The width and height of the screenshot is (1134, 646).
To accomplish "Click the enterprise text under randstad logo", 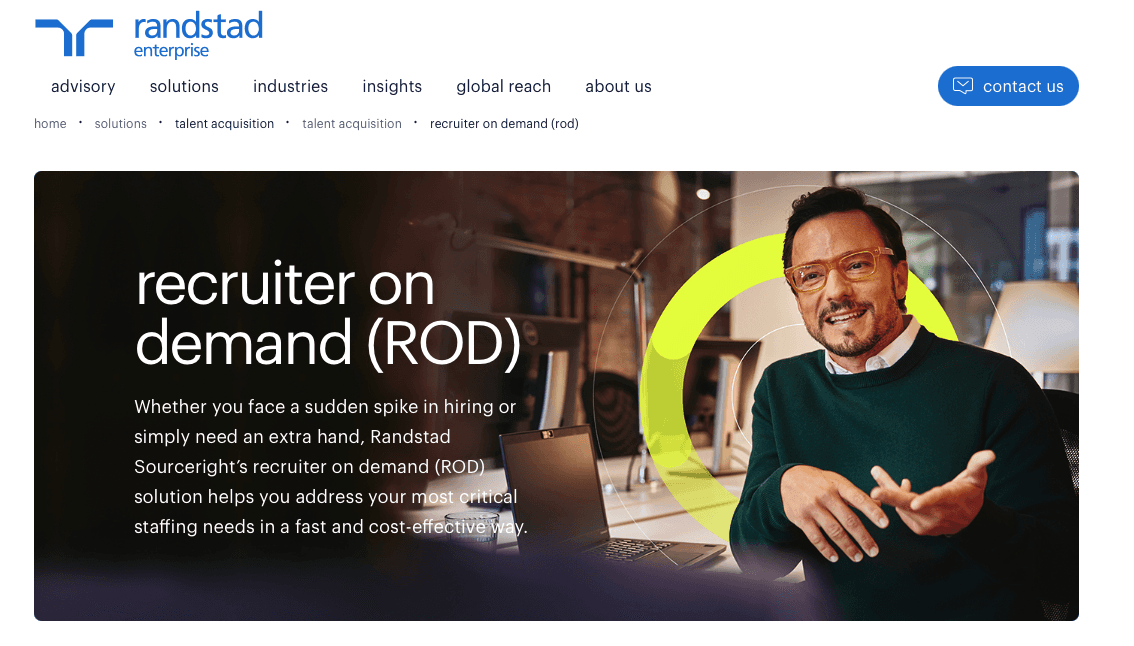I will tap(171, 51).
